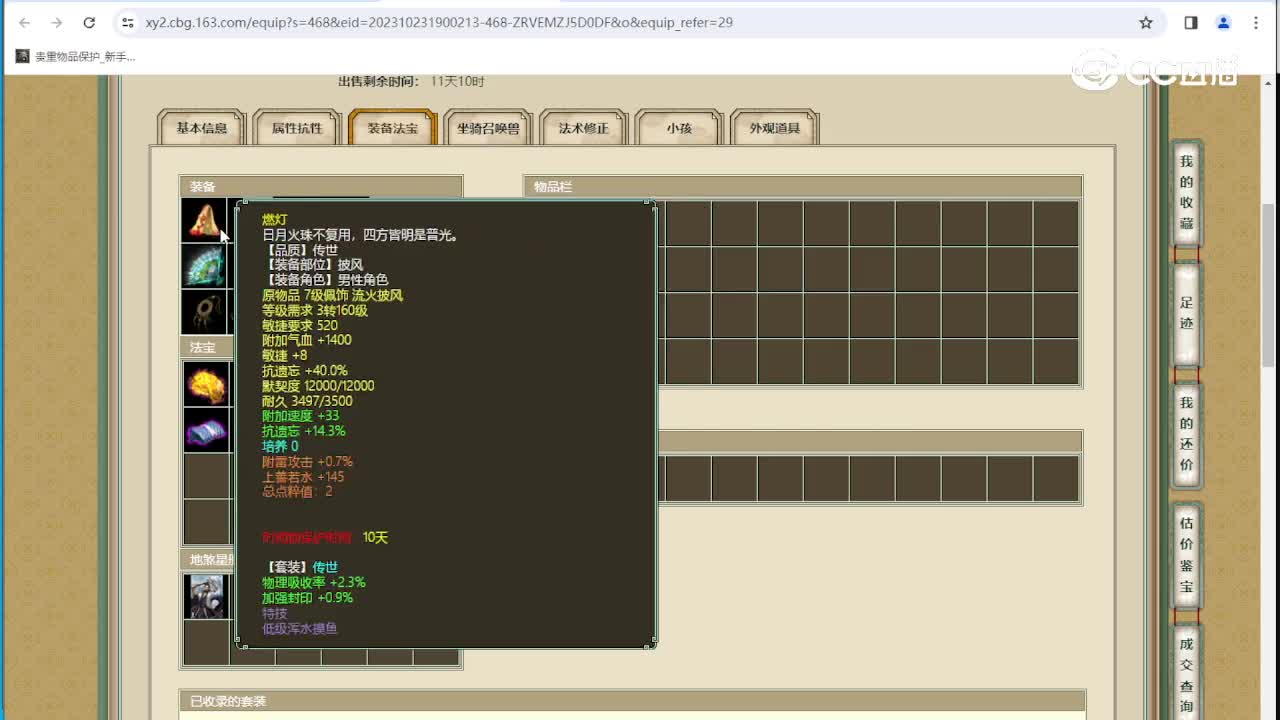Bookmark this page with the star icon
The image size is (1280, 720).
[1146, 22]
